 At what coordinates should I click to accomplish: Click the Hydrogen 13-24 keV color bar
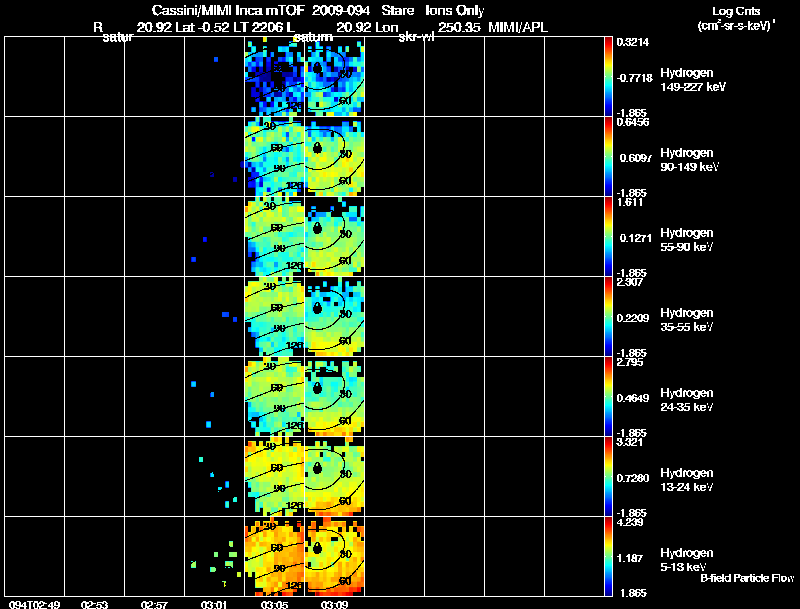point(608,477)
